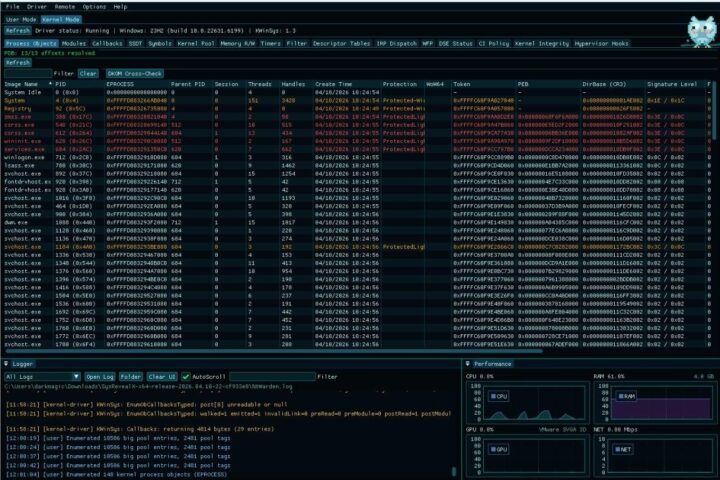This screenshot has width=720, height=480.
Task: Click the NET legend marker in graph
Action: 618,449
